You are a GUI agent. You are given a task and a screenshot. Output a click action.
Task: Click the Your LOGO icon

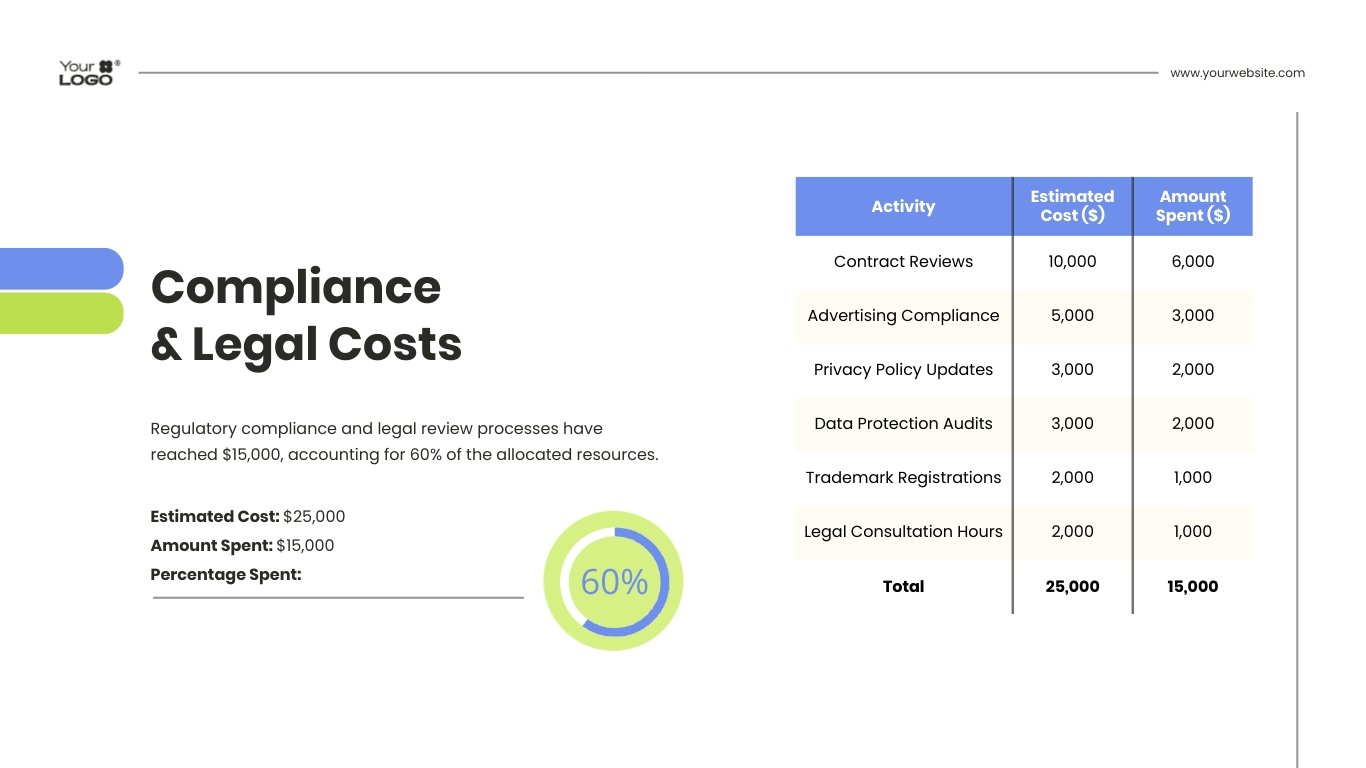[x=88, y=70]
